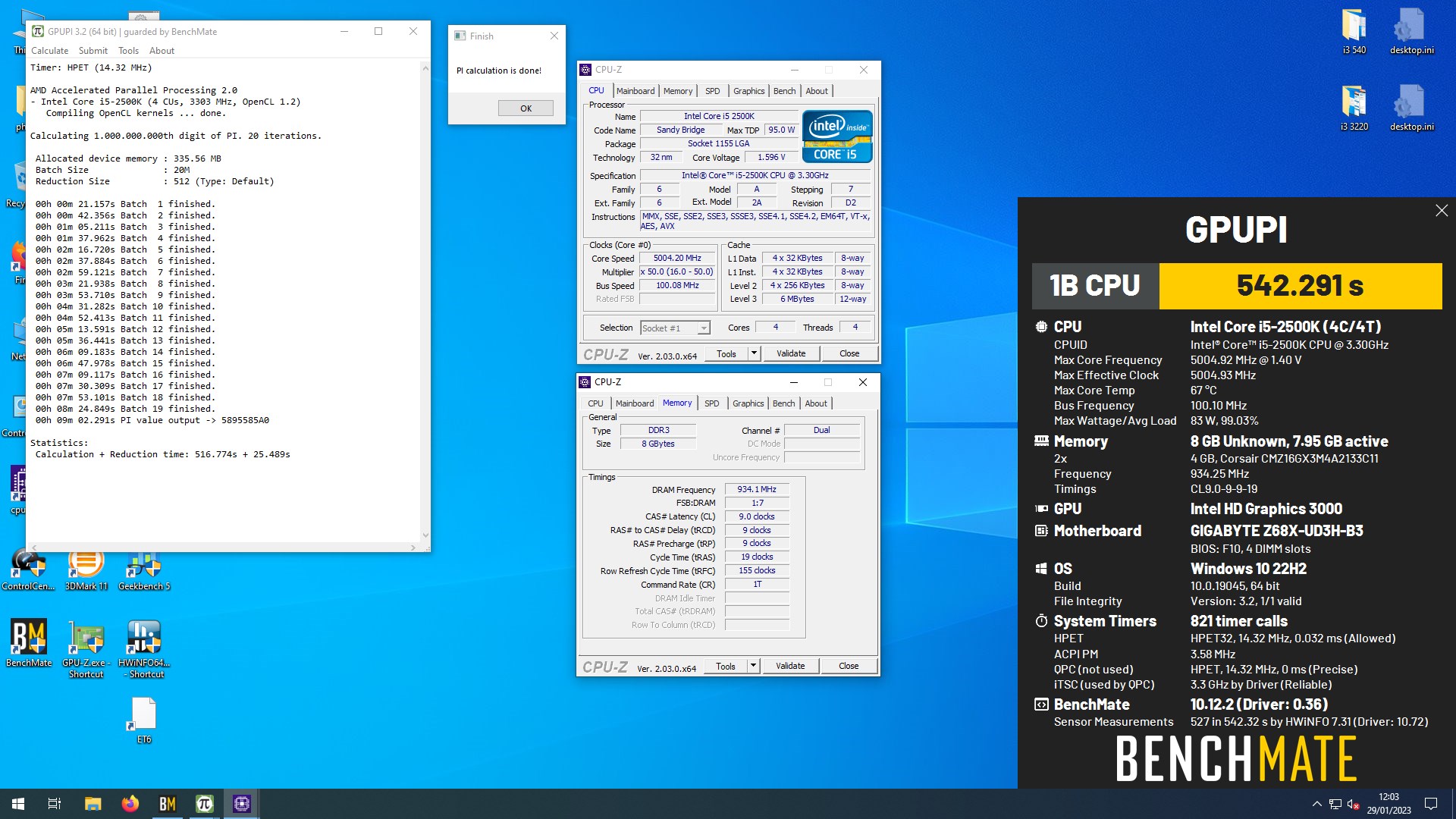This screenshot has height=819, width=1456.
Task: Click the taskbar clock showing 12:03
Action: [x=1389, y=804]
